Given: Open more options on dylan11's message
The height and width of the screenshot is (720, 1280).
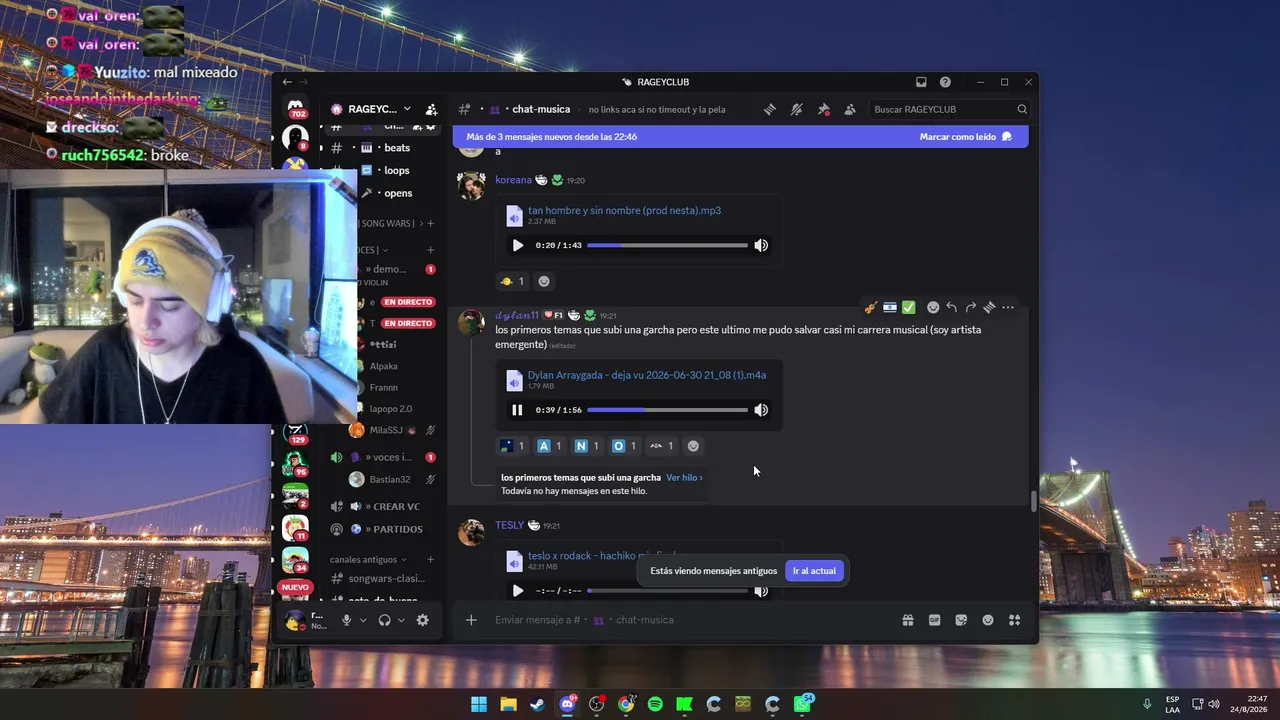Looking at the screenshot, I should (x=1008, y=308).
